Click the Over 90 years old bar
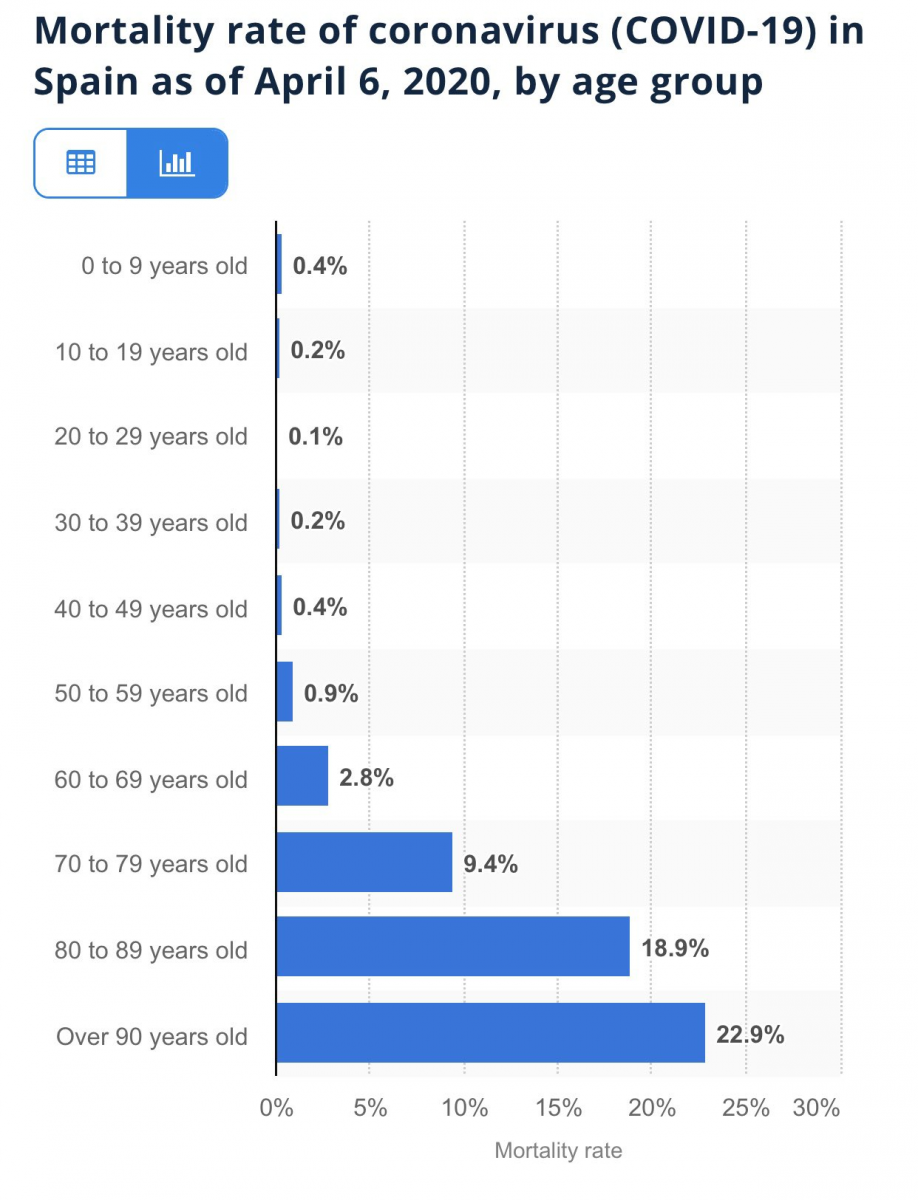918x1200 pixels. pyautogui.click(x=490, y=1033)
